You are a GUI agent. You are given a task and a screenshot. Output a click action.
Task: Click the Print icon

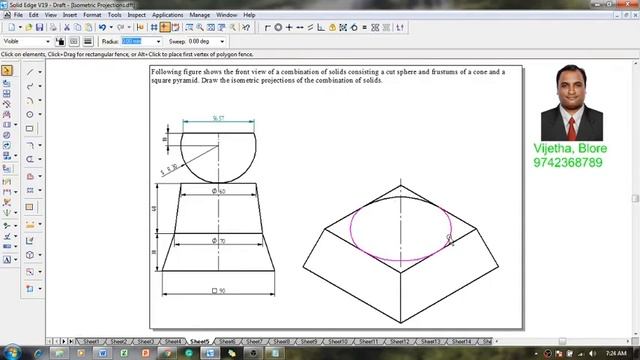[53, 27]
